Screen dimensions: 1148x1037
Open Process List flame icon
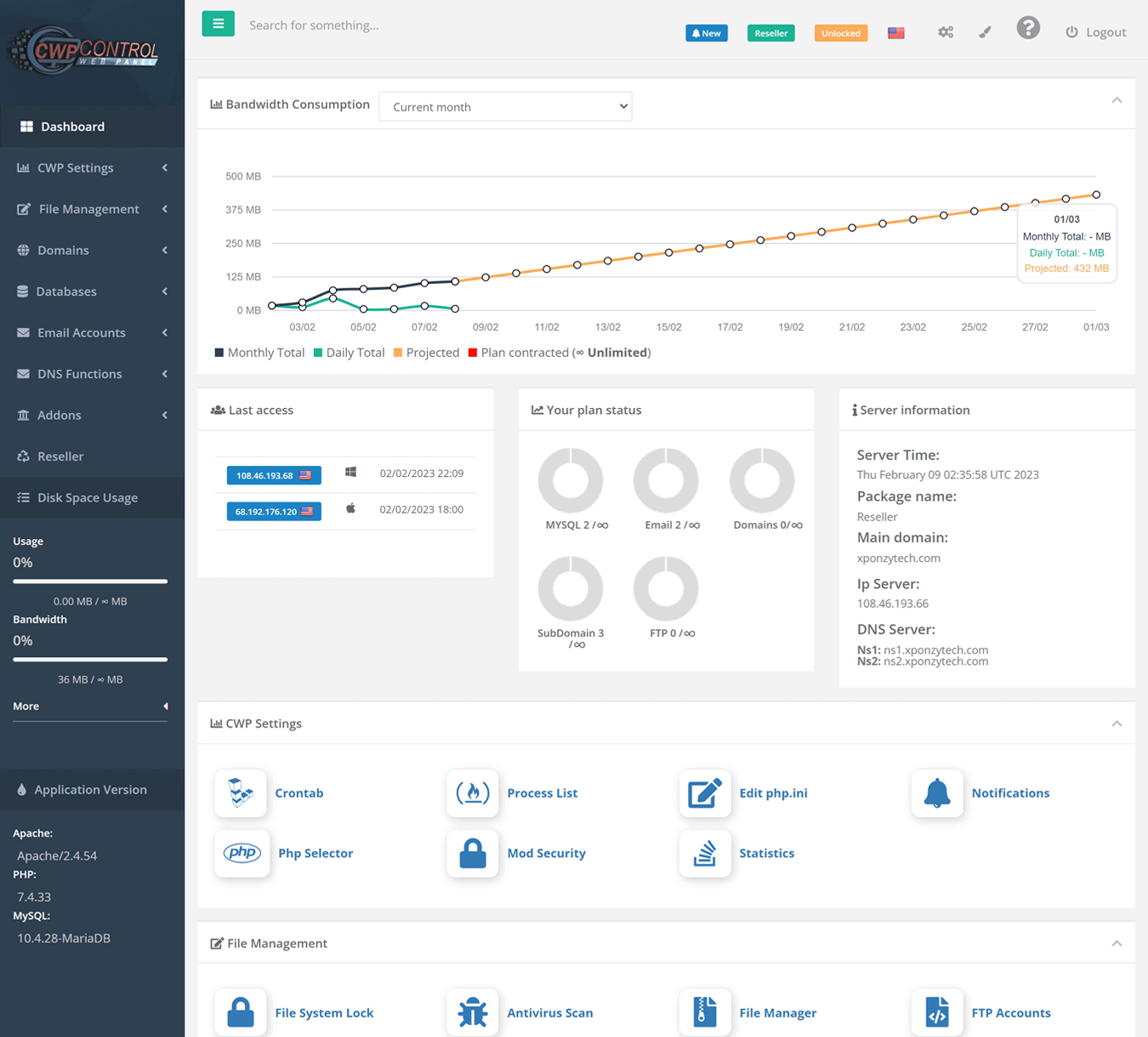472,793
